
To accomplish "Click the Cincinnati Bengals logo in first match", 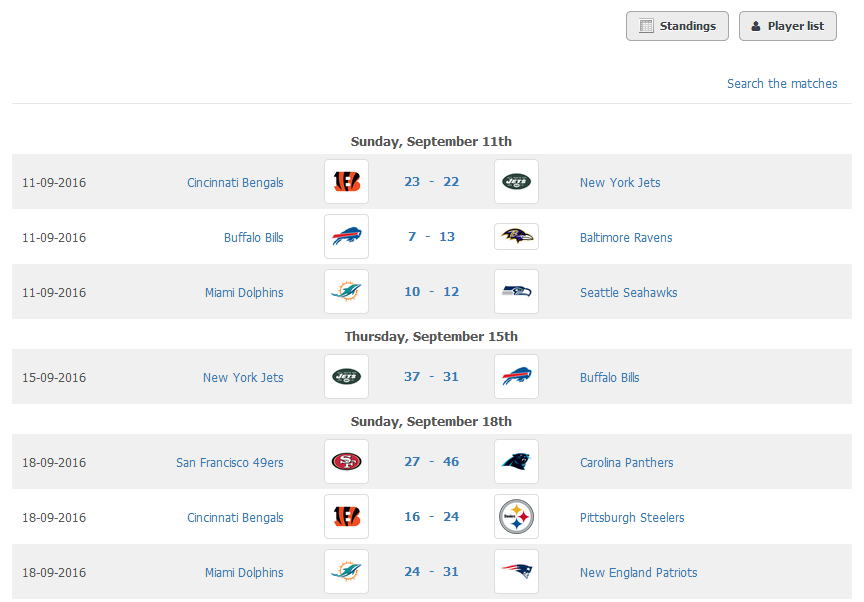I will click(346, 182).
